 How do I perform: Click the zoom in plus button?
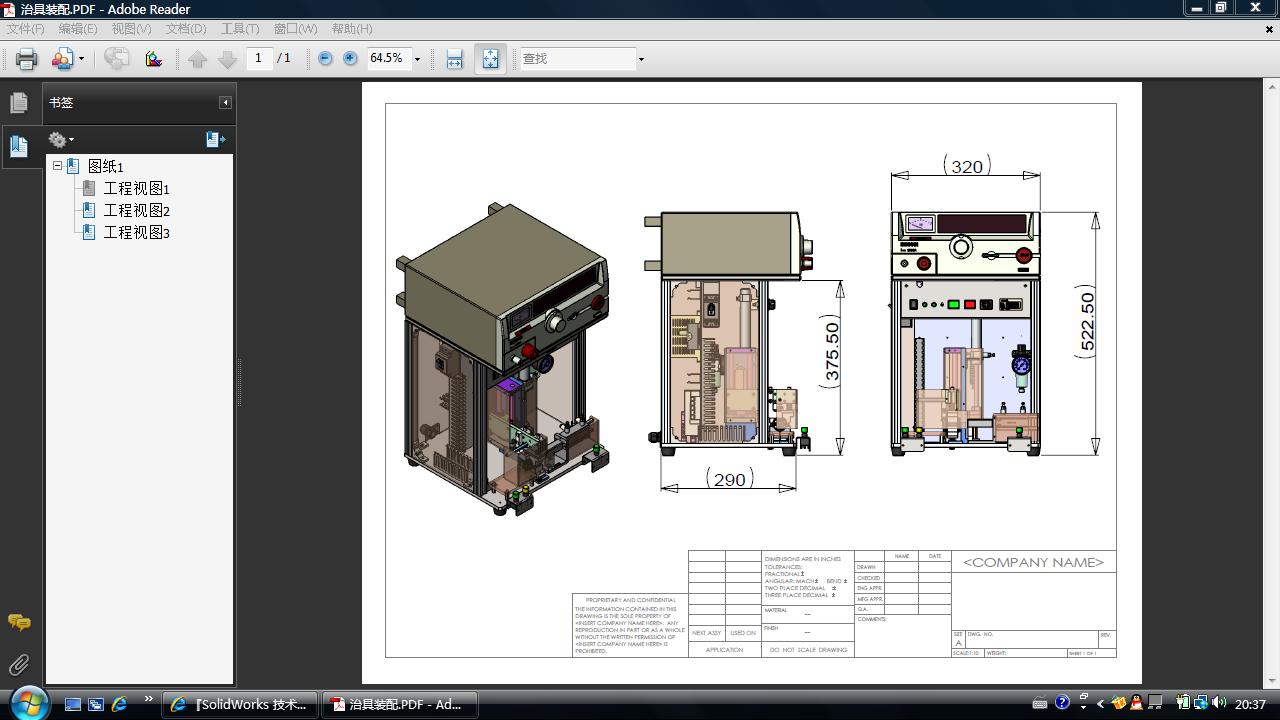coord(350,59)
